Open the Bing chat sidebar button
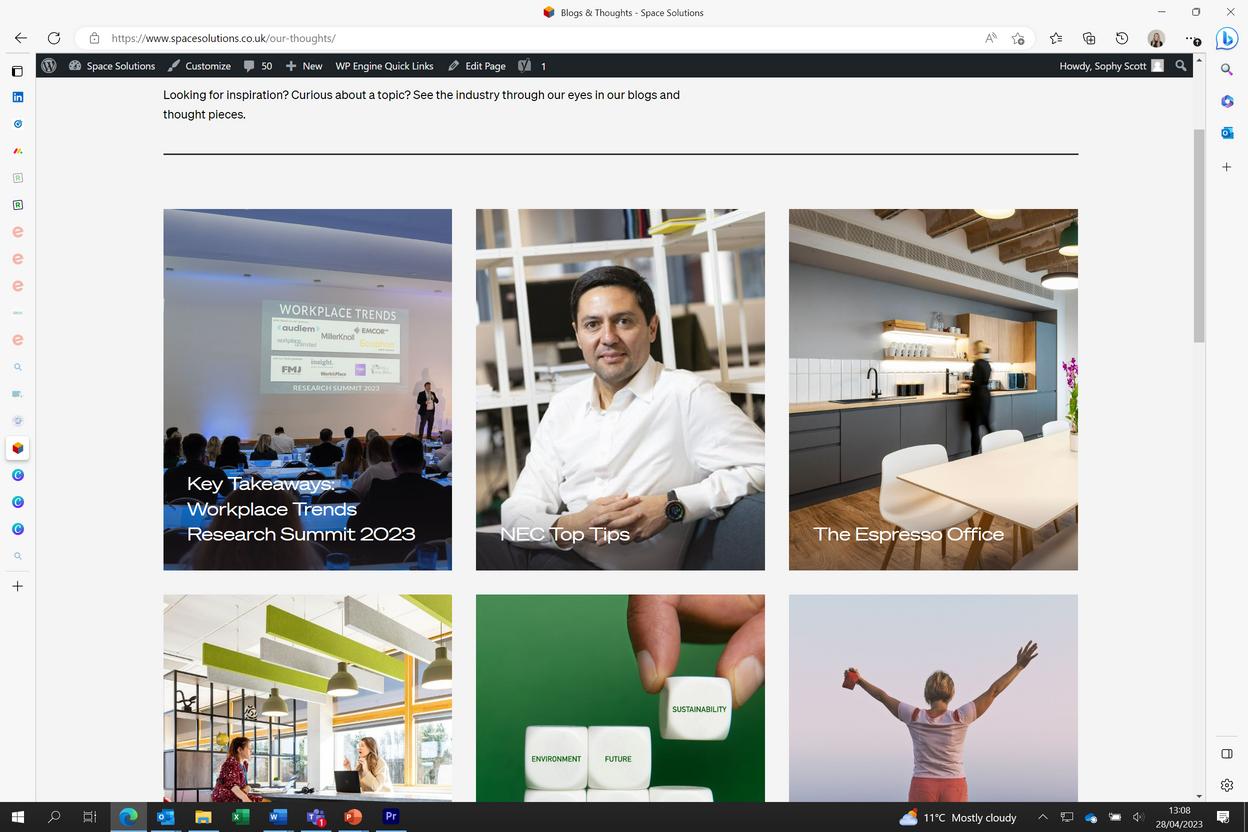 [x=1227, y=38]
